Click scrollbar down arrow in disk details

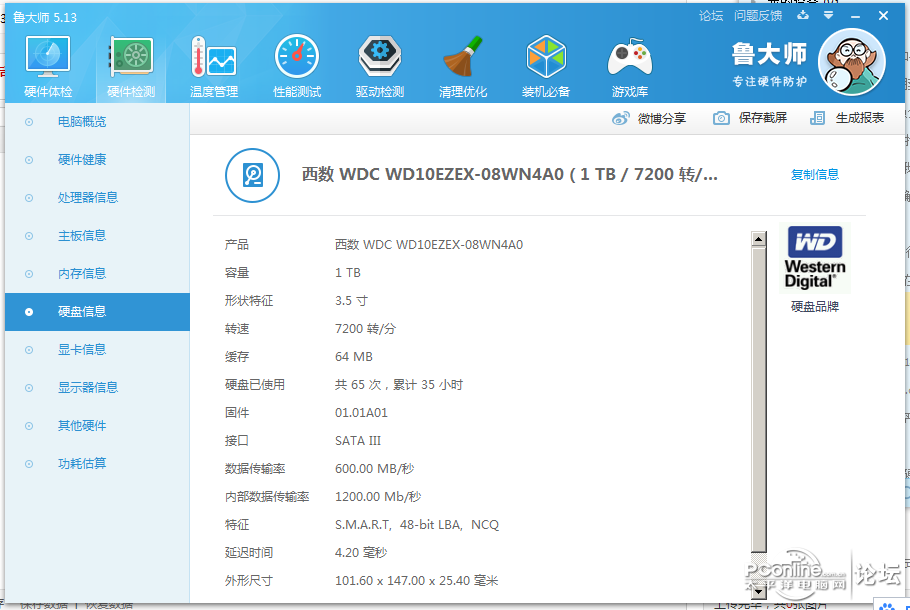tap(759, 591)
